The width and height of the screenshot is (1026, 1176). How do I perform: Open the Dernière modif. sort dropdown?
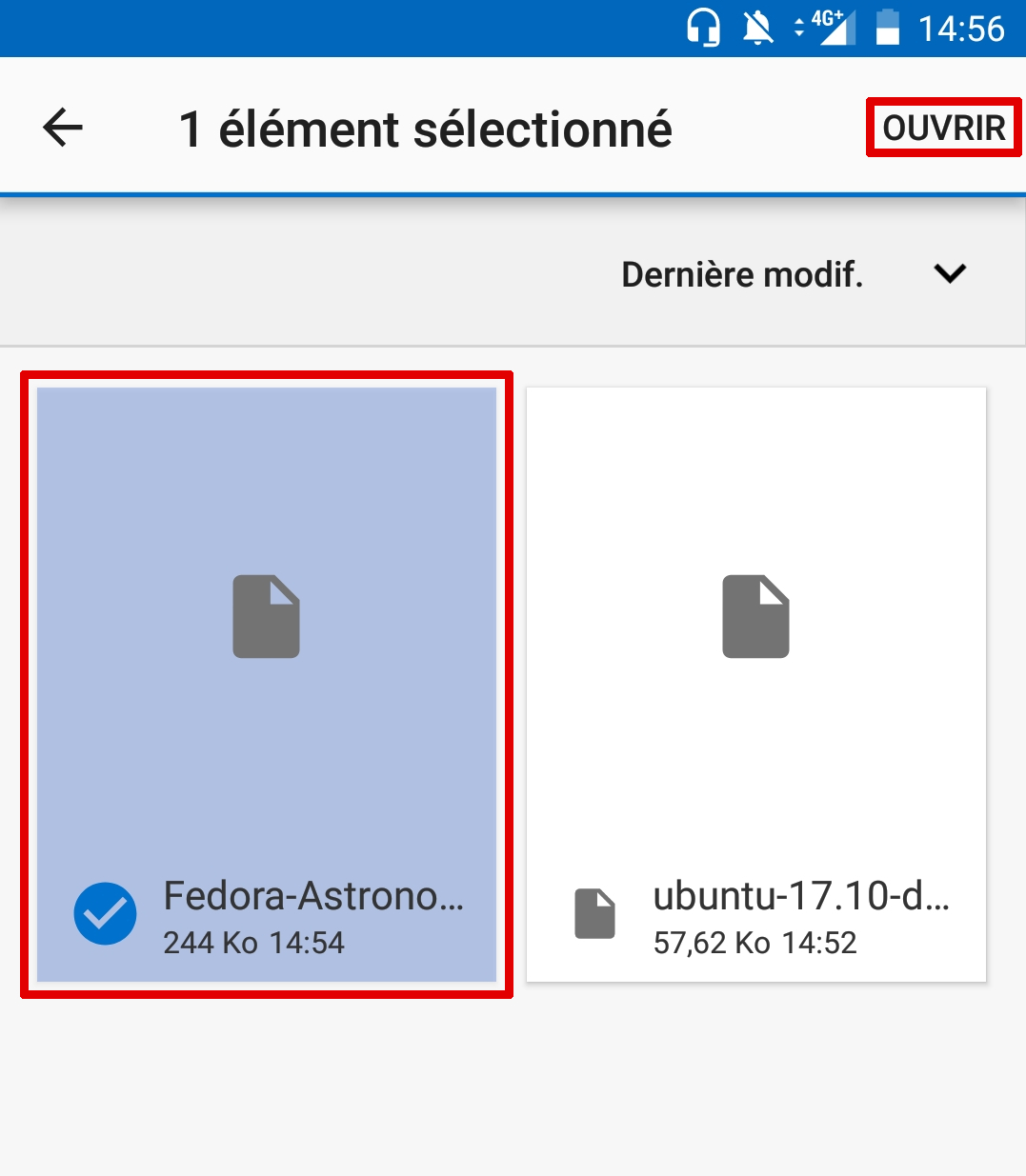click(x=743, y=274)
